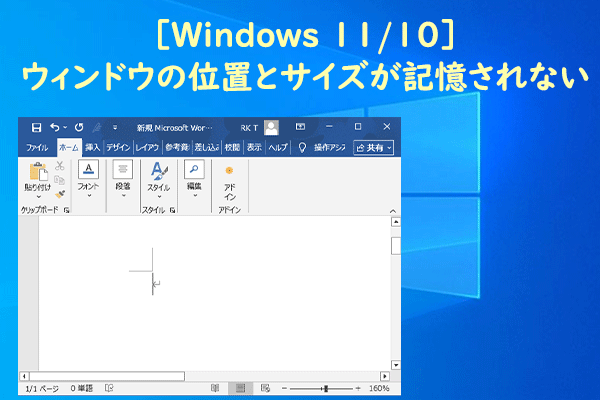Open the クリップボード dialog launcher
The width and height of the screenshot is (600, 400).
coord(67,210)
